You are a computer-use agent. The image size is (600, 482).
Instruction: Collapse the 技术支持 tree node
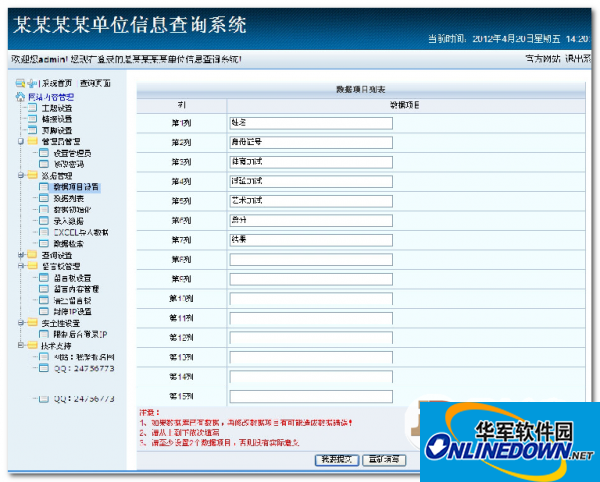coord(21,345)
